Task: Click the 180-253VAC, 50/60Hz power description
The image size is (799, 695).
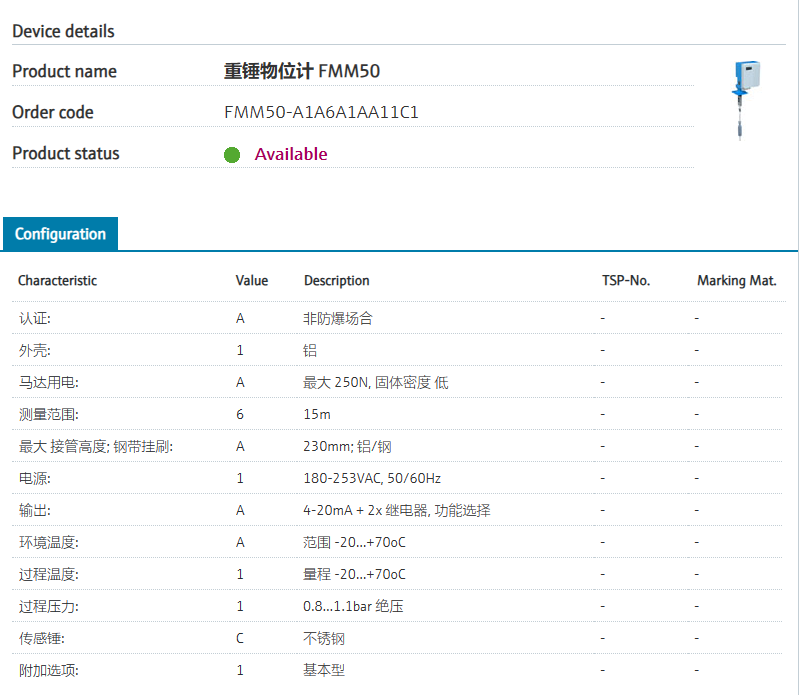Action: tap(371, 478)
